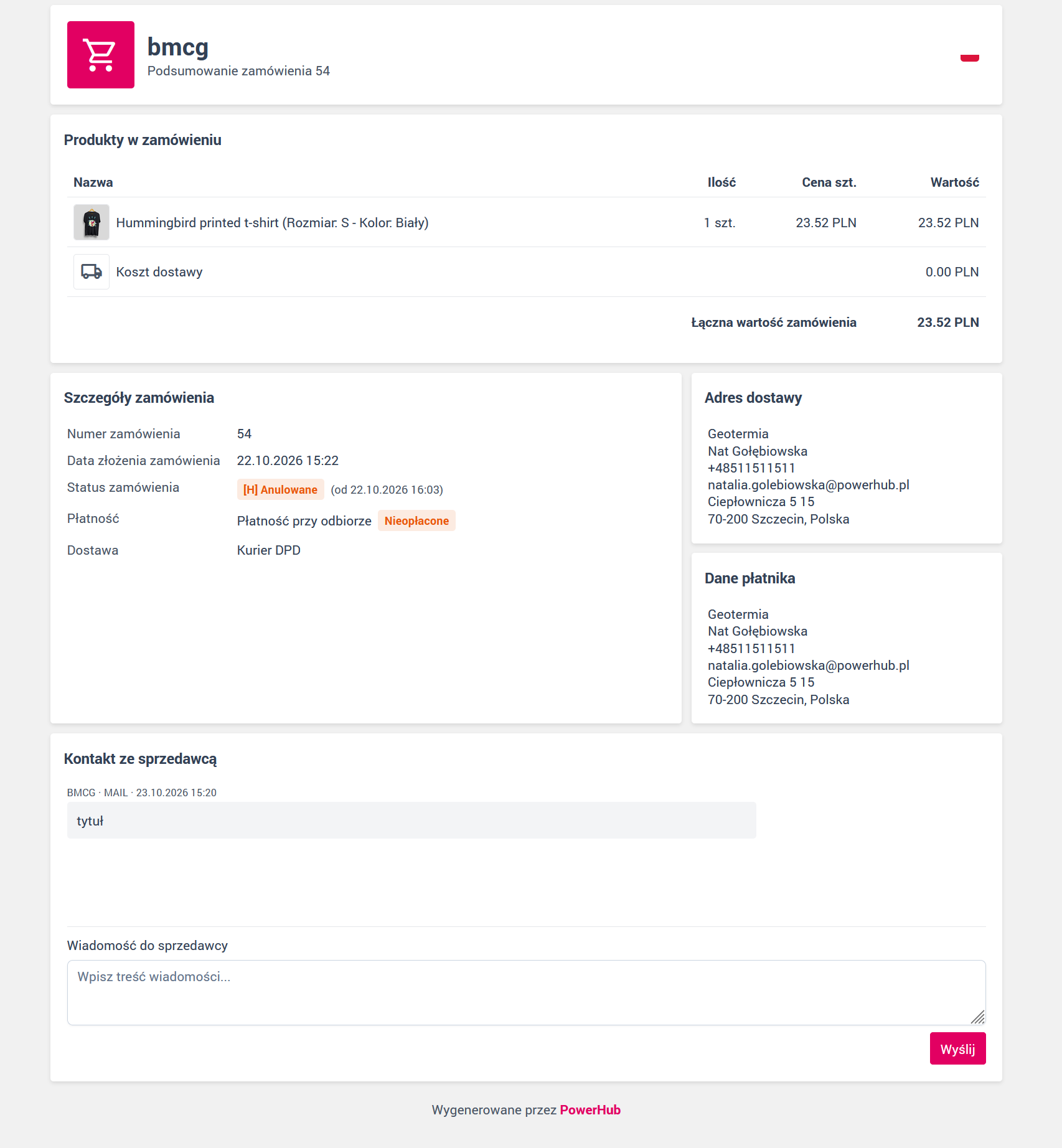
Task: Click order date 22.10.2026 15:22
Action: coord(288,461)
